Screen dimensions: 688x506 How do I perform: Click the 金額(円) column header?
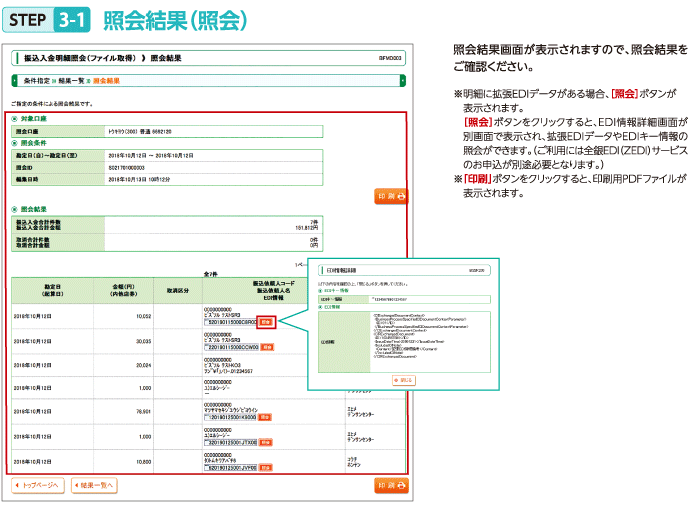pos(123,290)
